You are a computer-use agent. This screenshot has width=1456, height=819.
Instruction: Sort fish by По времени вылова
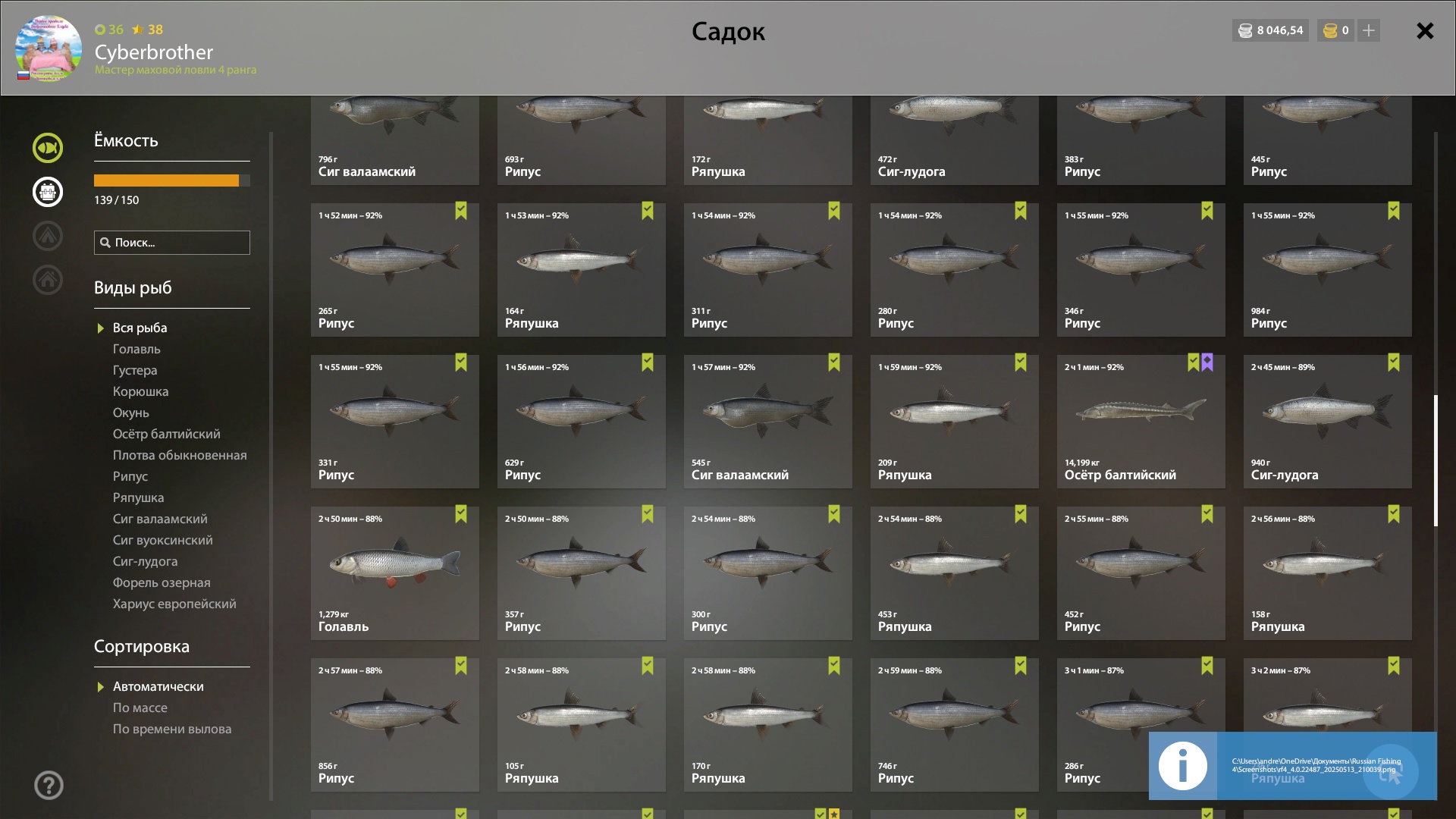coord(172,729)
